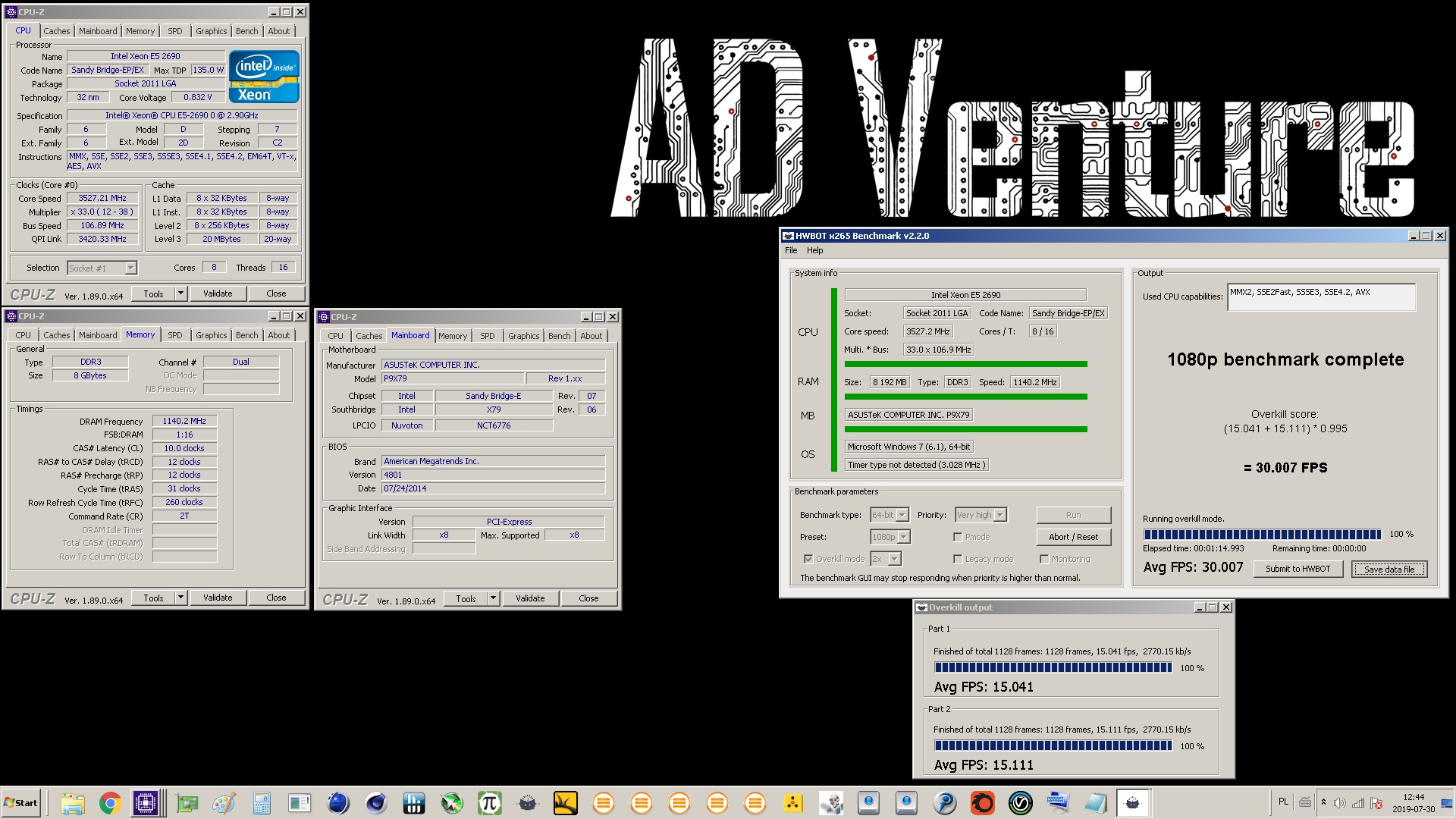Viewport: 1456px width, 819px height.
Task: Click the Used CPU capabilities text box
Action: point(1321,297)
